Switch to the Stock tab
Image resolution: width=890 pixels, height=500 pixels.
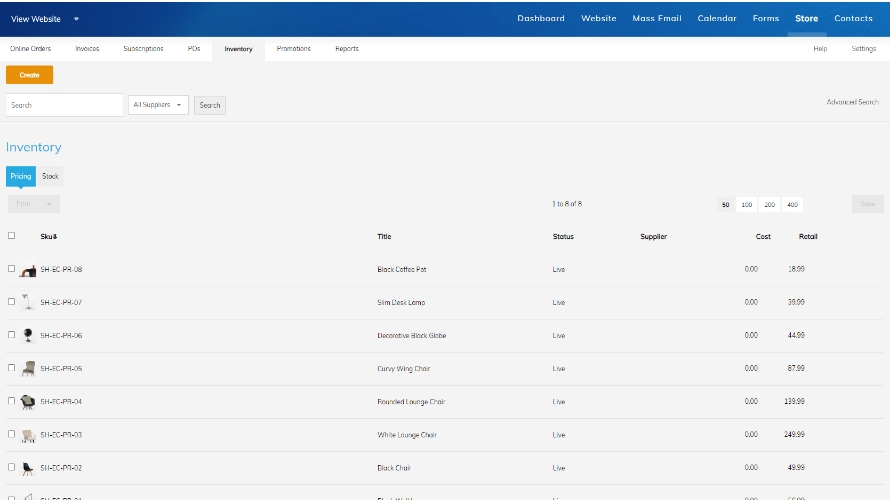pyautogui.click(x=50, y=176)
